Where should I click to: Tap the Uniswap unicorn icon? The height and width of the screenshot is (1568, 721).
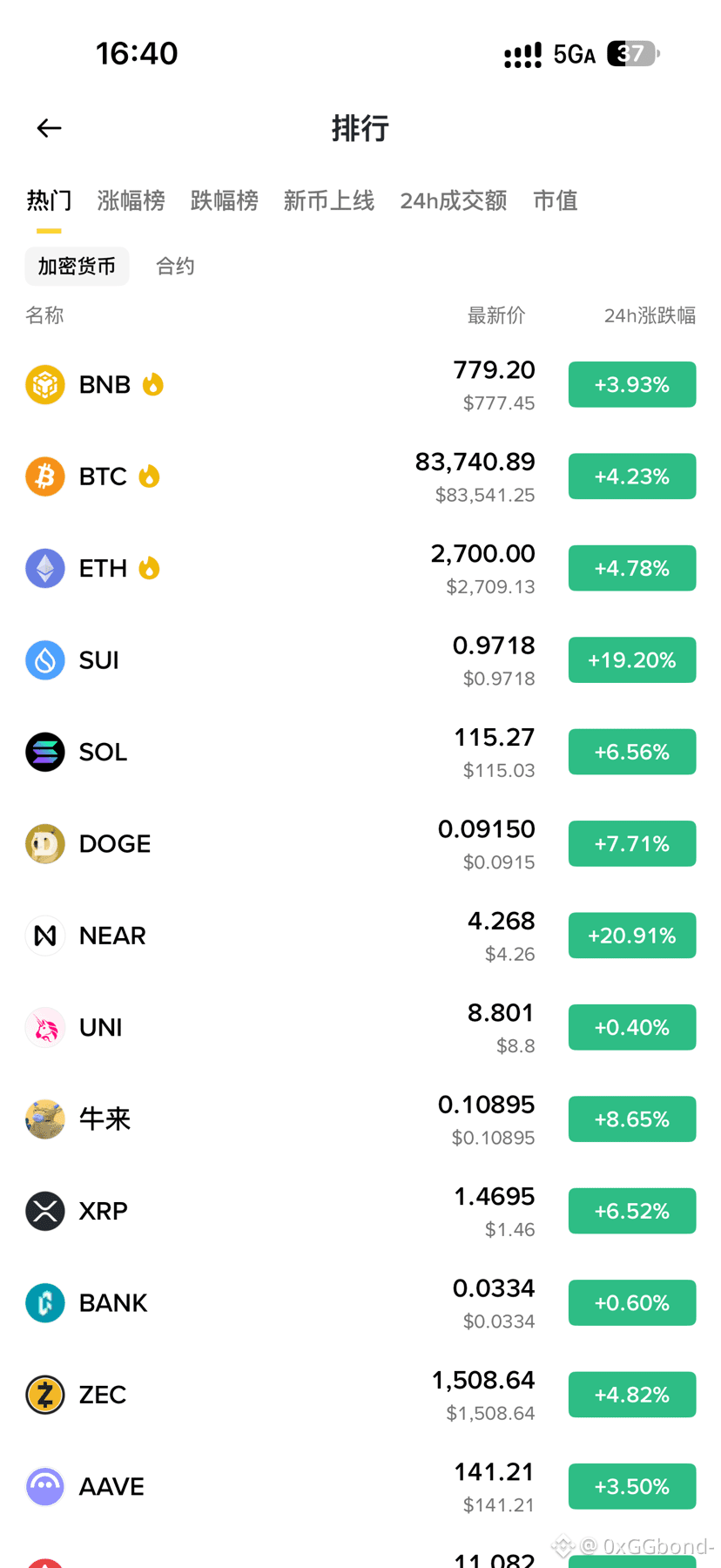pos(45,1027)
